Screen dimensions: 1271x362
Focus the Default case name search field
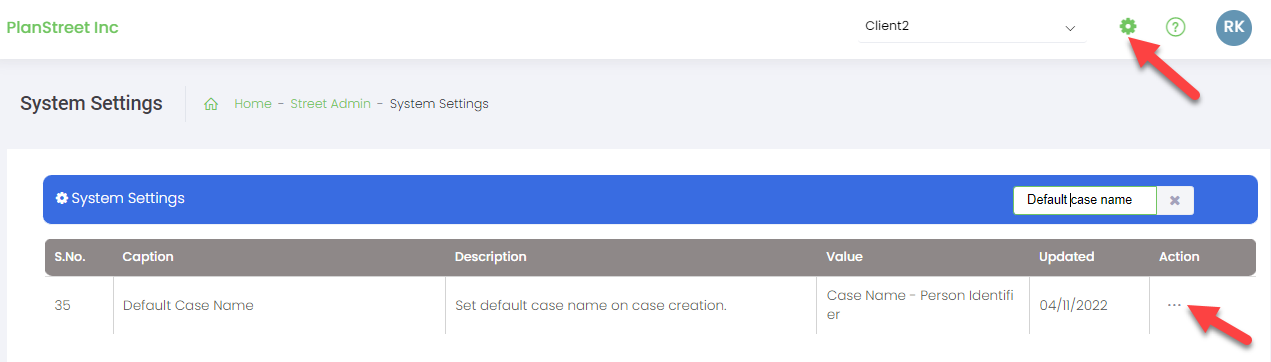pos(1085,200)
